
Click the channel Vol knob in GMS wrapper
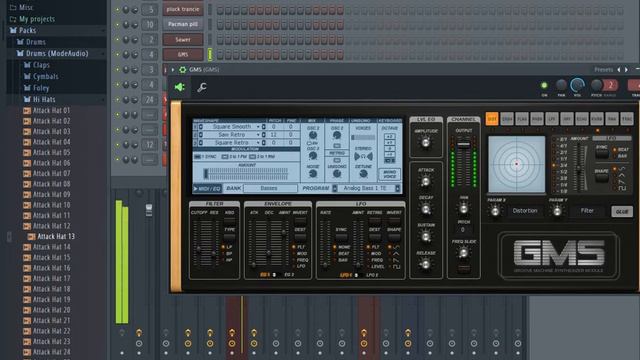[x=577, y=85]
